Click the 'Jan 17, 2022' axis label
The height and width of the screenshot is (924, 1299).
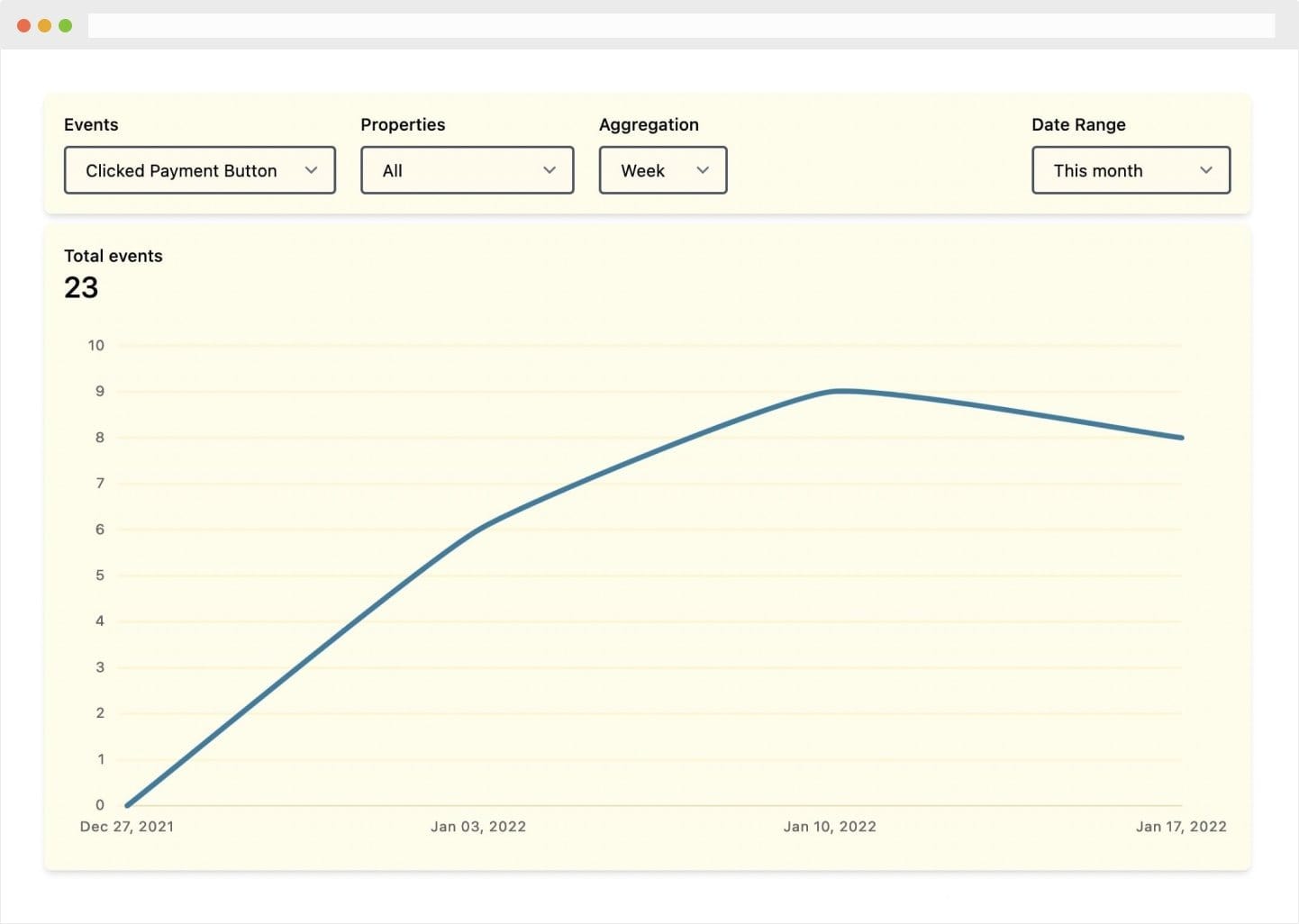pos(1181,826)
